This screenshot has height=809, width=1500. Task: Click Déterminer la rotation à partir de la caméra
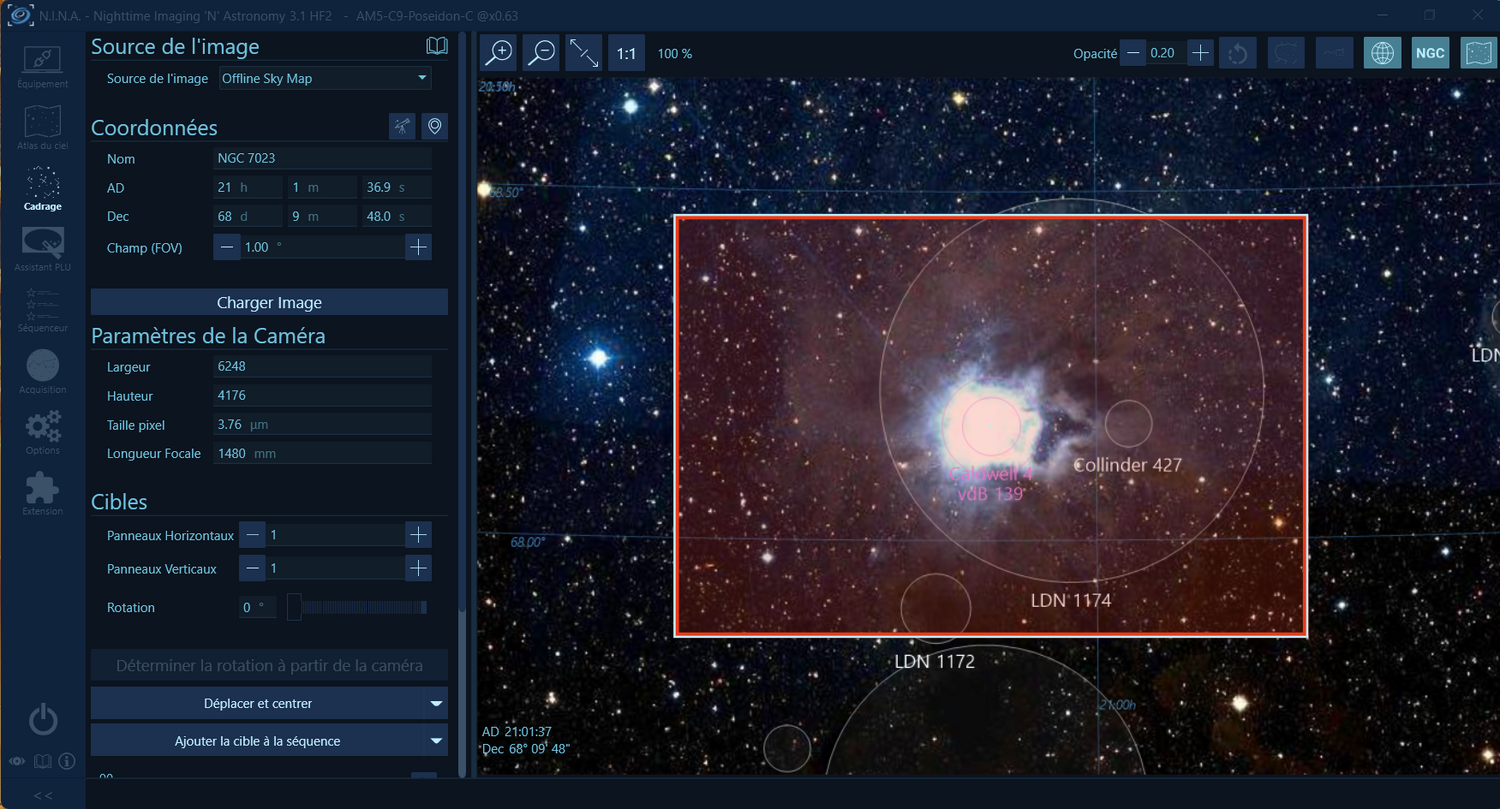[x=269, y=665]
